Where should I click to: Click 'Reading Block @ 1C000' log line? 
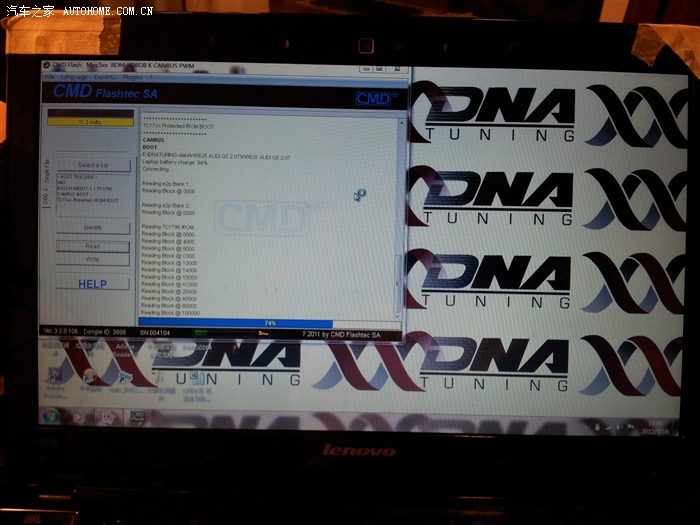click(169, 284)
